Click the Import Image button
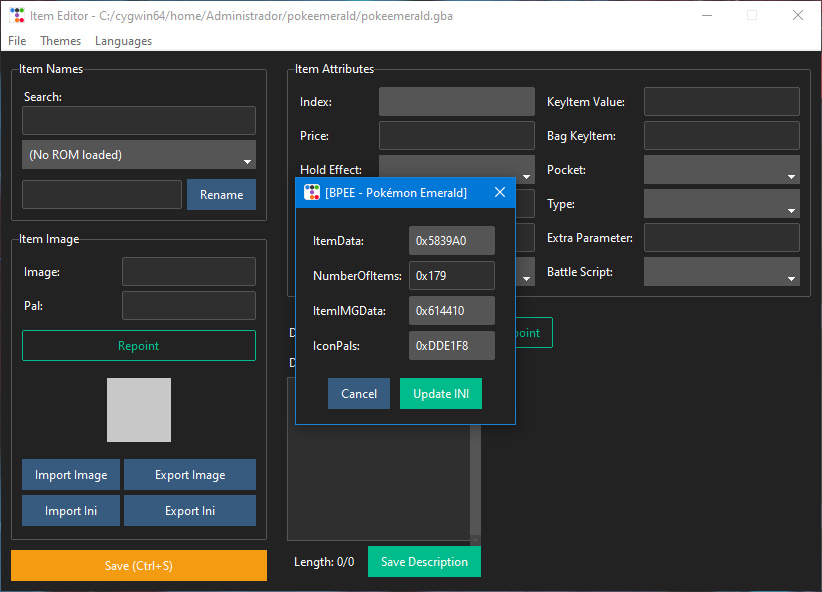The image size is (822, 592). click(x=71, y=475)
